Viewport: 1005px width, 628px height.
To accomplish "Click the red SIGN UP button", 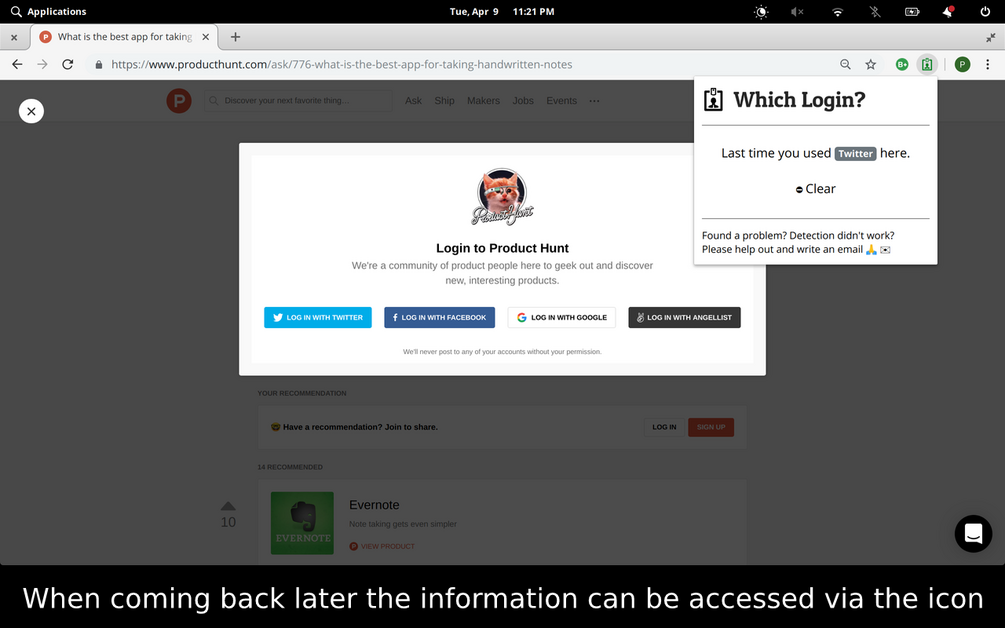I will pos(711,427).
